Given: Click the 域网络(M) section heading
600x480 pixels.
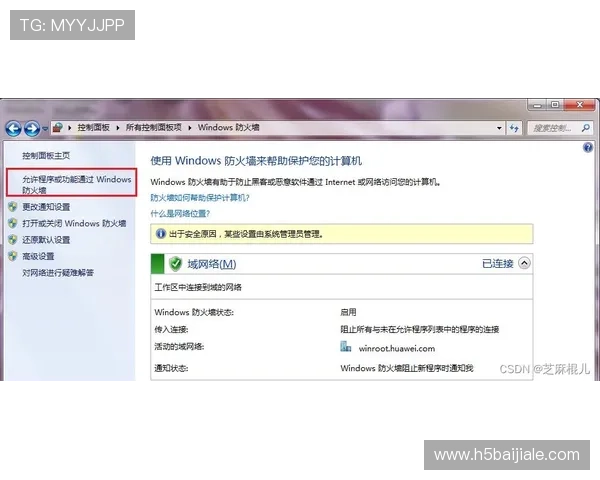Looking at the screenshot, I should [212, 264].
